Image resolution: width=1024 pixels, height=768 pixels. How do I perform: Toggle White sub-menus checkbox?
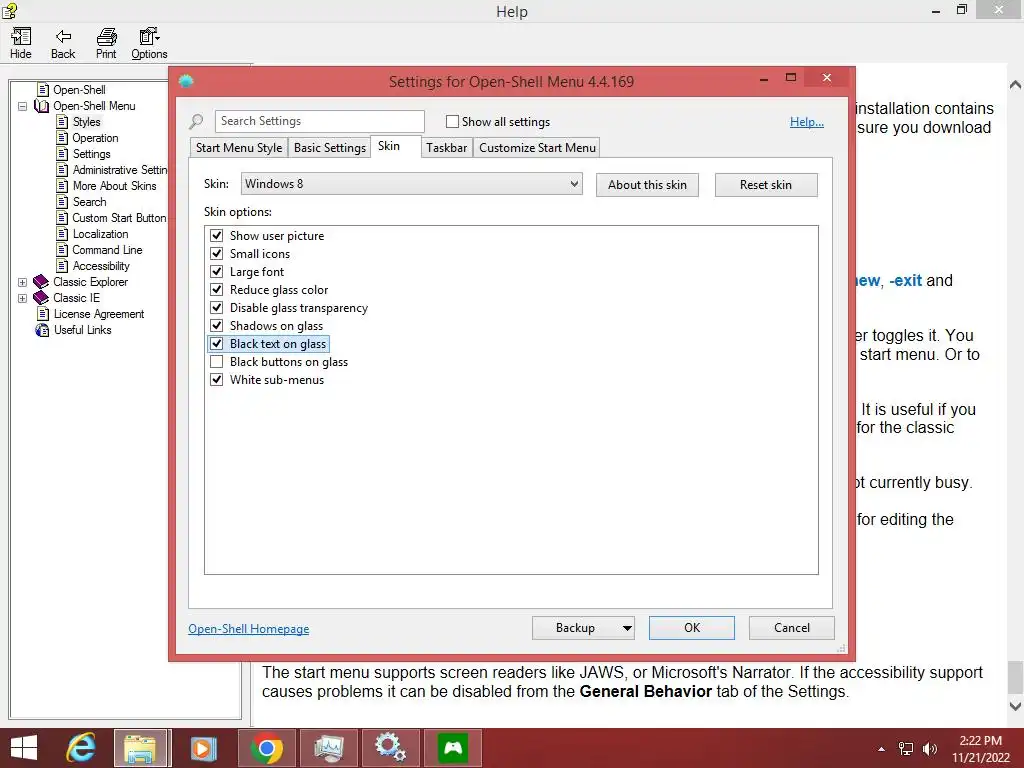point(217,379)
